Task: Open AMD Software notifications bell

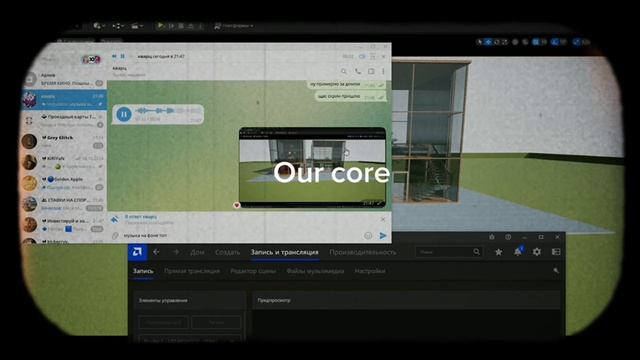Action: [x=518, y=251]
